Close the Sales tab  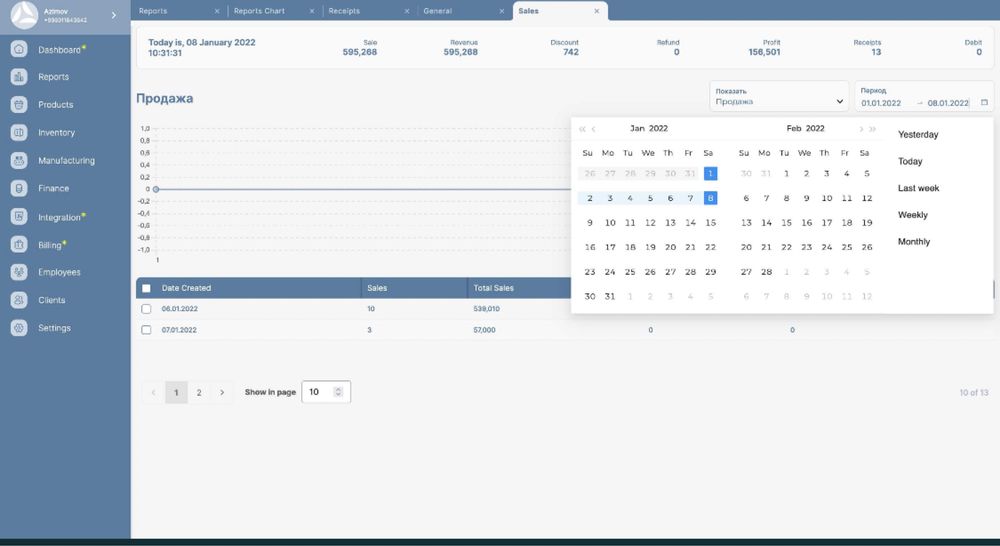597,11
